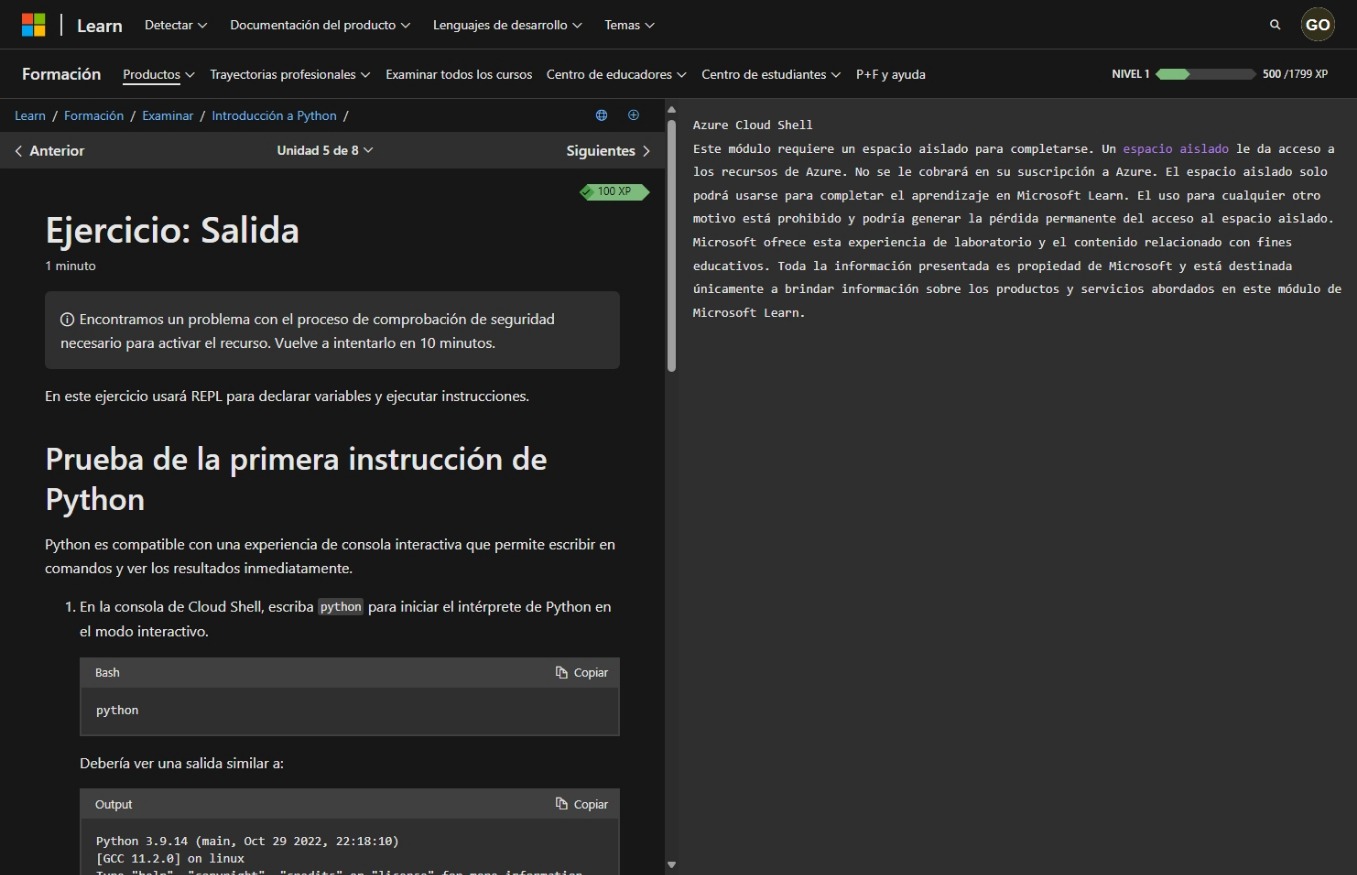Click the GCC 11.2.0 on linux line
The width and height of the screenshot is (1357, 875).
(170, 859)
